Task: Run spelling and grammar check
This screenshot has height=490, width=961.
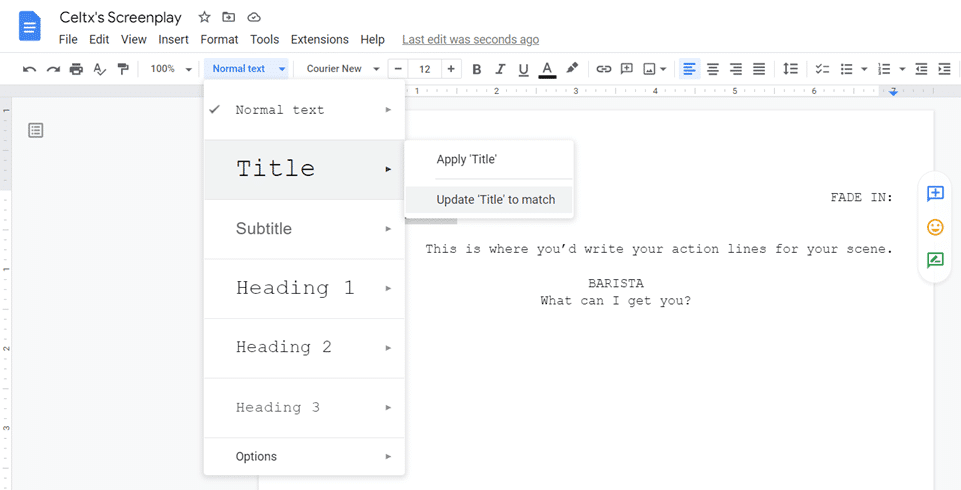Action: [100, 69]
